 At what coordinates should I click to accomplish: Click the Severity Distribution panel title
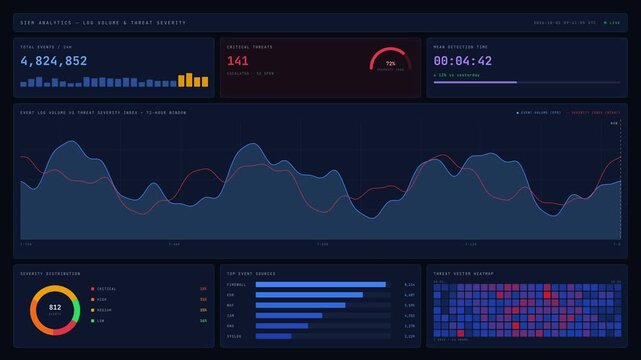50,274
